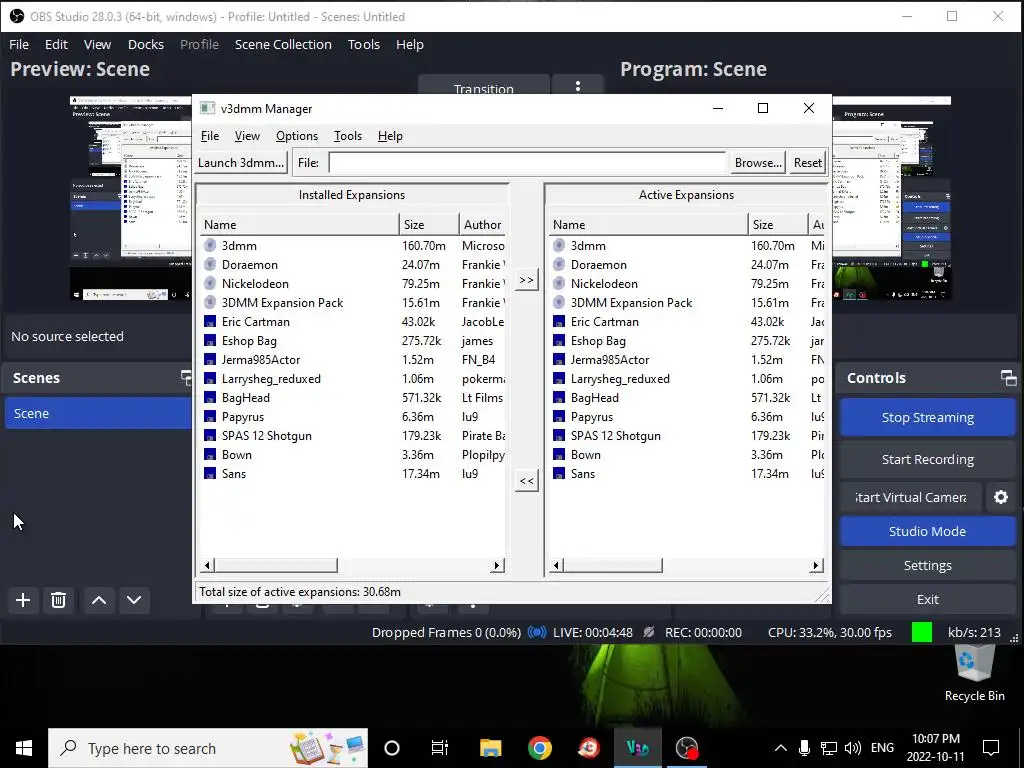This screenshot has height=768, width=1024.
Task: Click the Browse... button
Action: click(758, 163)
